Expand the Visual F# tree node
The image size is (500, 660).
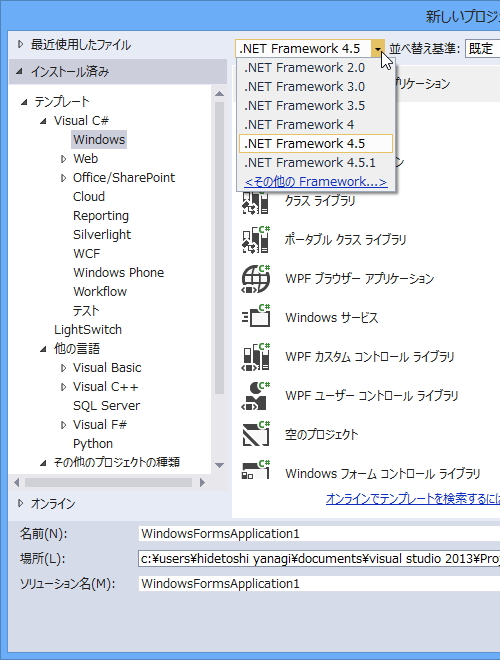pyautogui.click(x=64, y=425)
